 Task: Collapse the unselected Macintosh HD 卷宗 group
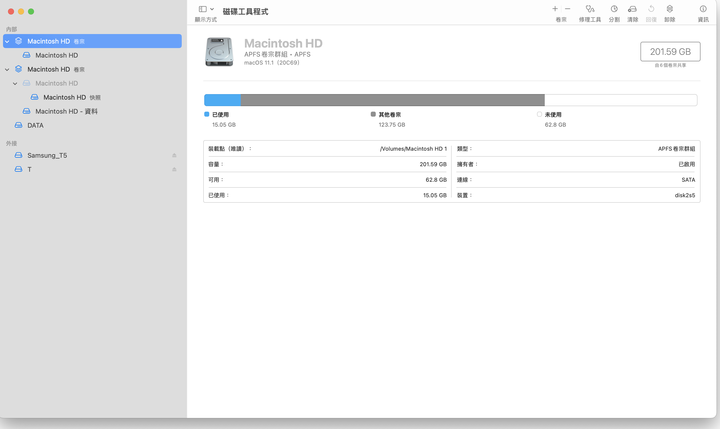[7, 69]
